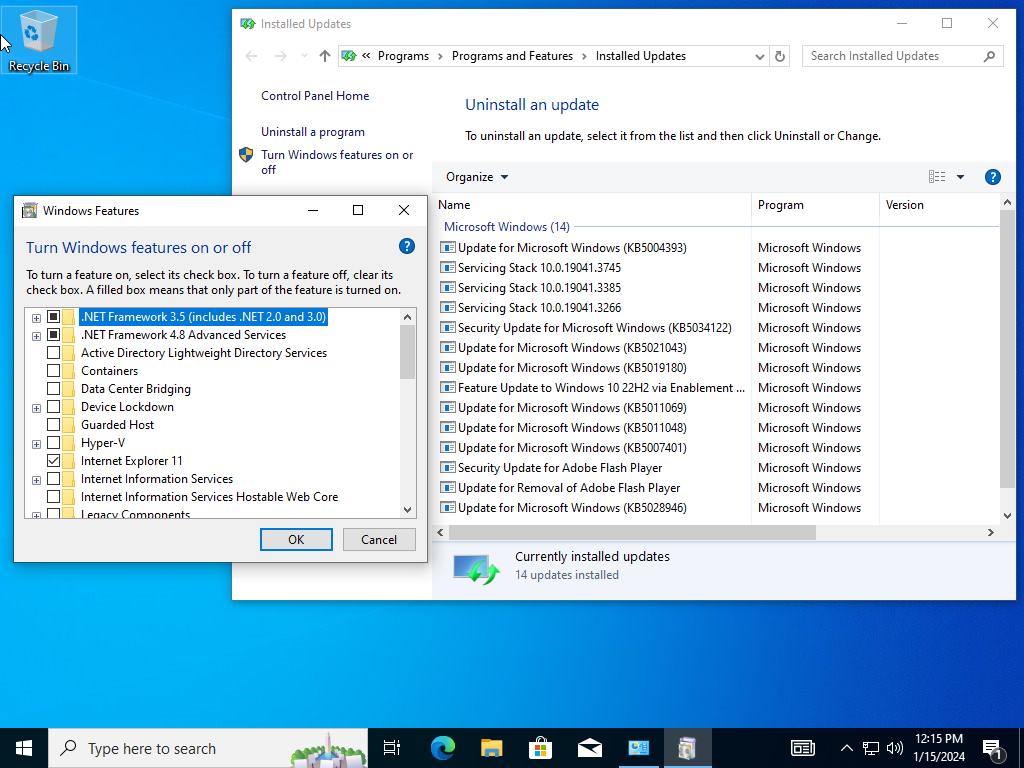Screen dimensions: 1024x768
Task: Collapse the Microsoft Windows (14) group
Action: (x=507, y=227)
